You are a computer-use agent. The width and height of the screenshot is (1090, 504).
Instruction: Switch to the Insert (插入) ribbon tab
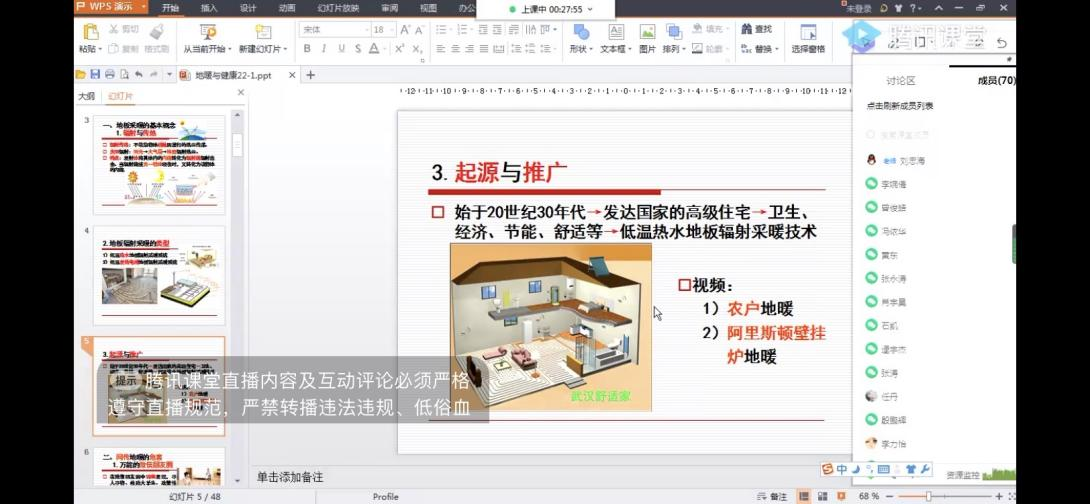click(x=209, y=8)
